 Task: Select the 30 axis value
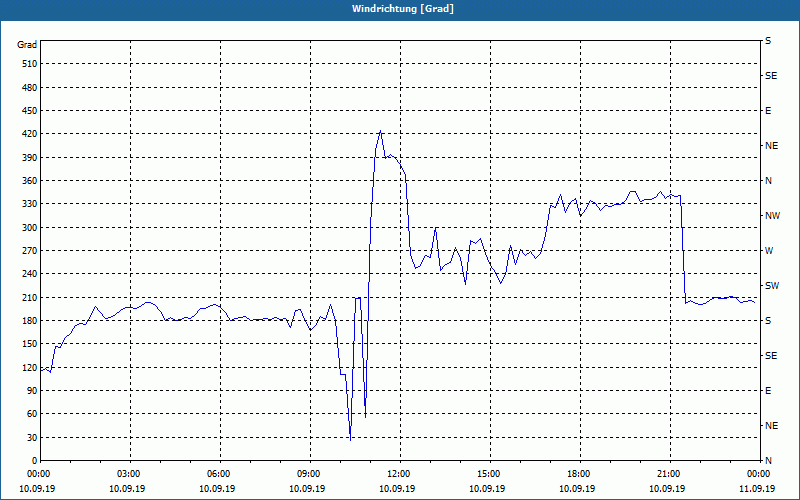pyautogui.click(x=32, y=438)
